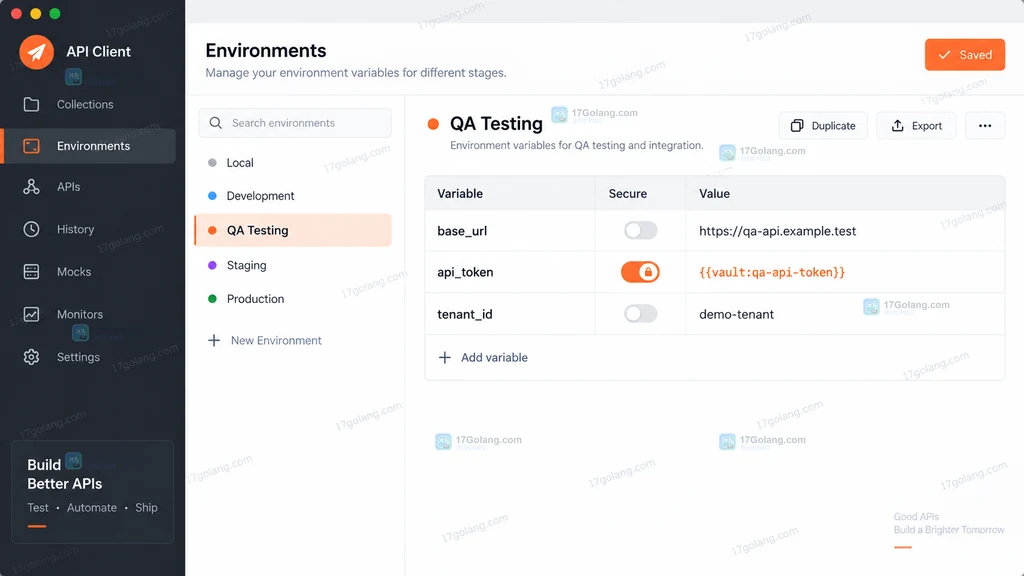
Task: Click the History clock icon
Action: point(31,229)
